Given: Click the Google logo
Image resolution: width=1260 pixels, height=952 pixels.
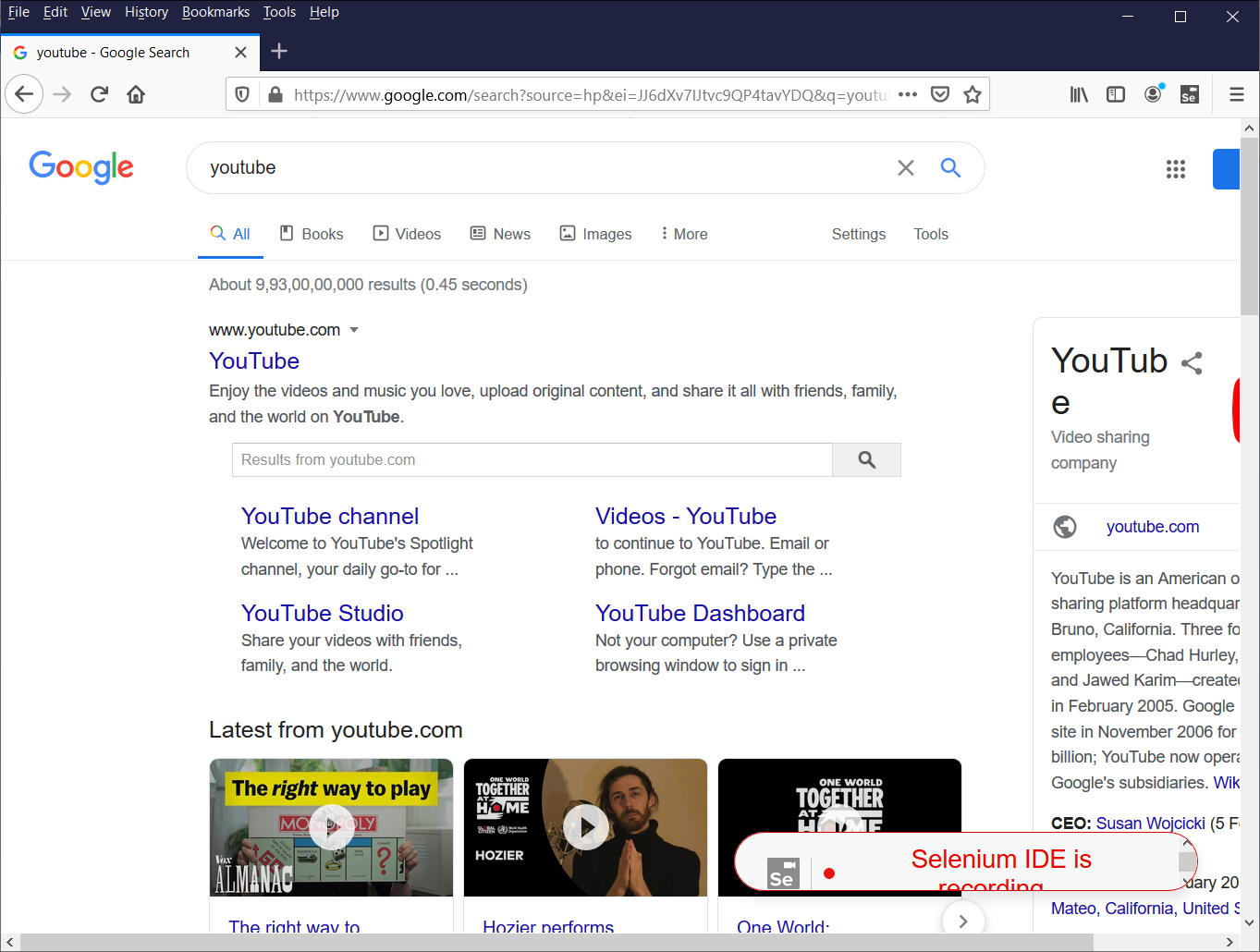Looking at the screenshot, I should pos(81,167).
